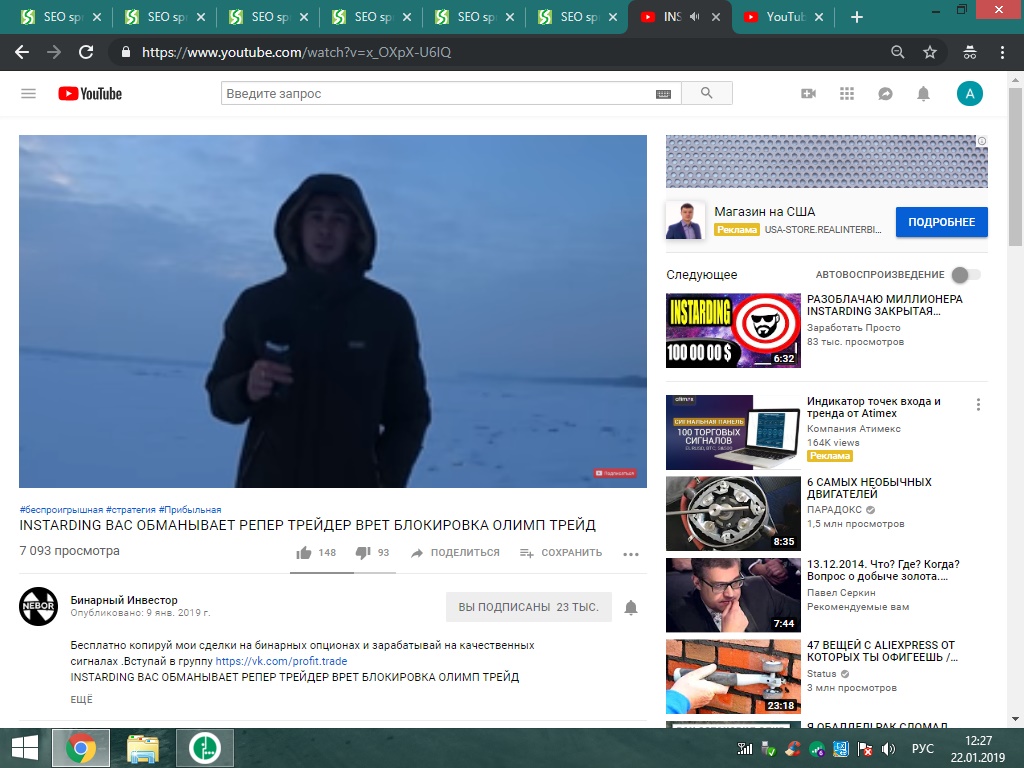Click the like/dislike ratio bar
Screen dimensions: 1024x768
pyautogui.click(x=343, y=573)
